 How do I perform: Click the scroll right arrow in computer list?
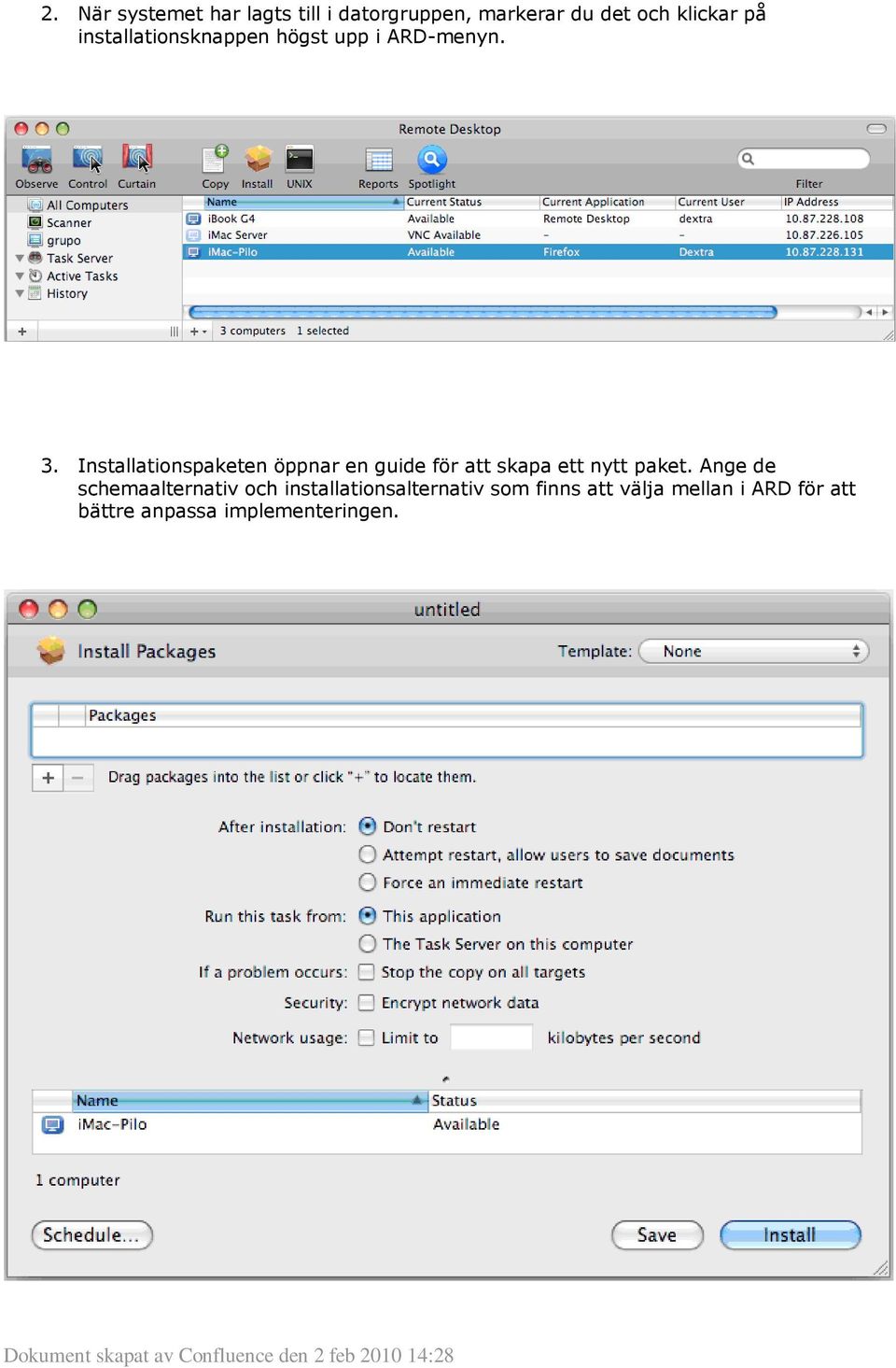click(x=885, y=312)
